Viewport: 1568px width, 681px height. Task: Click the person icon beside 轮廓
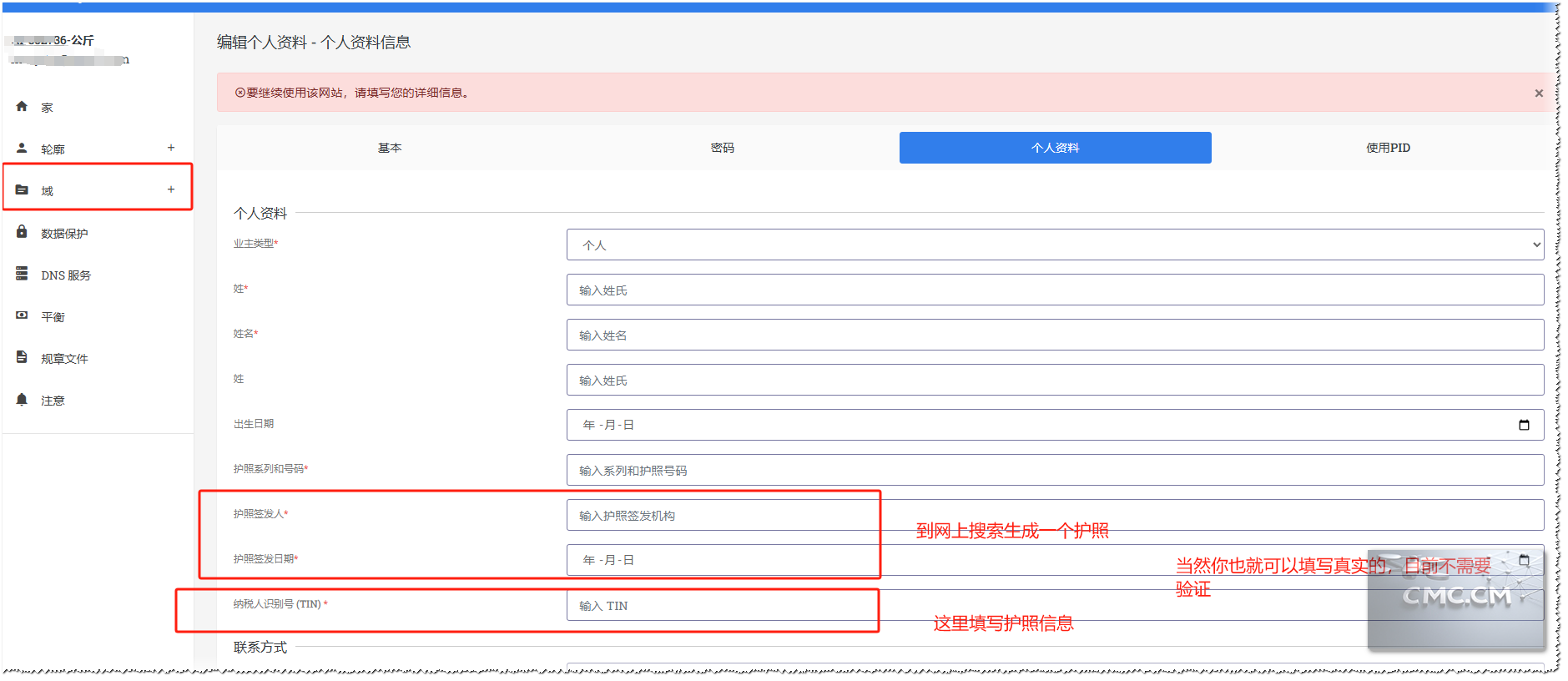tap(22, 148)
